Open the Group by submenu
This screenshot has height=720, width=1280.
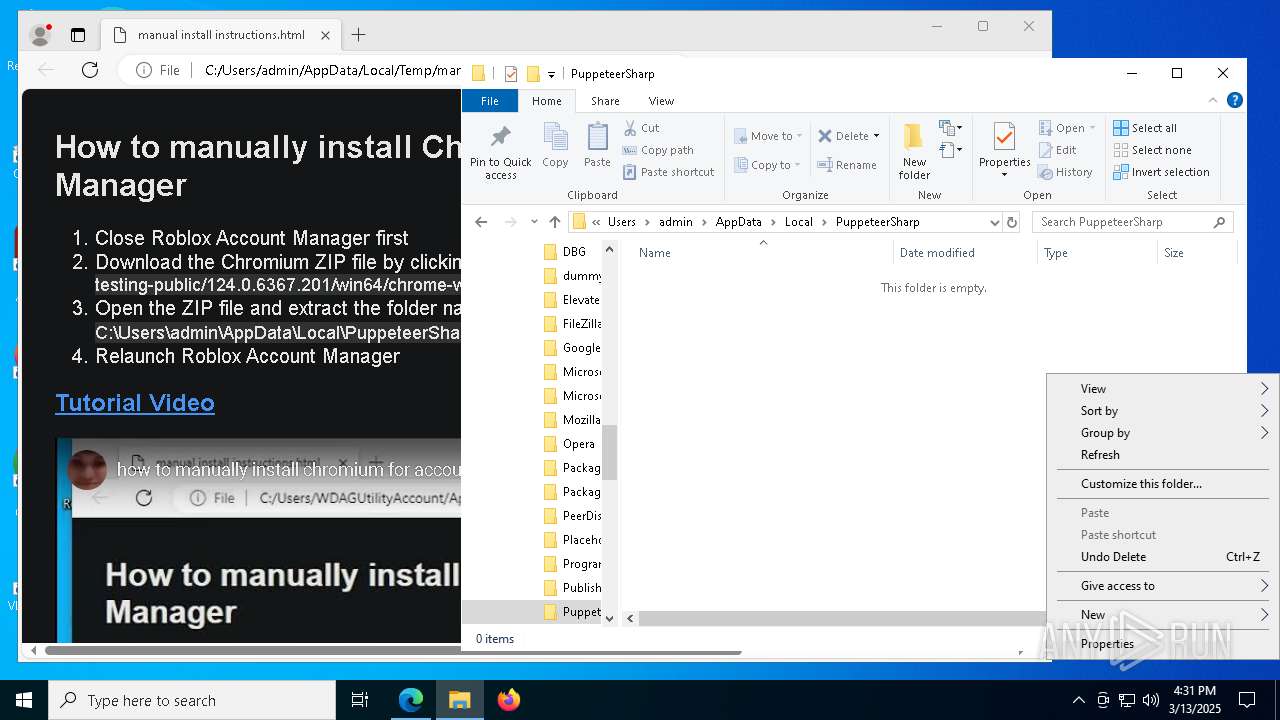point(1163,433)
